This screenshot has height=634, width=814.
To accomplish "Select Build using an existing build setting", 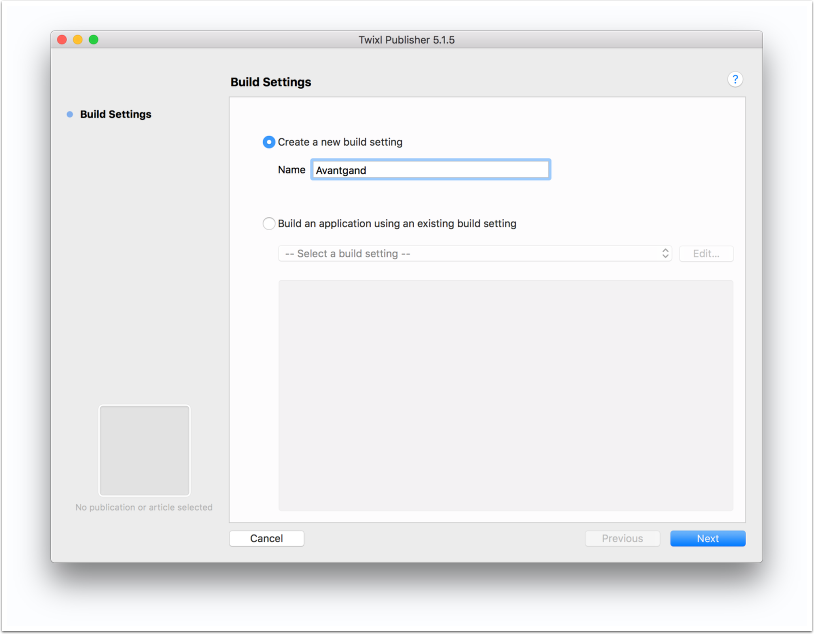I will [x=268, y=224].
